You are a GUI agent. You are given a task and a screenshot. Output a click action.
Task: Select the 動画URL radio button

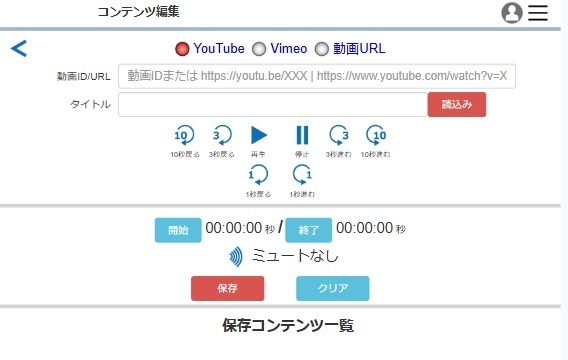(321, 49)
